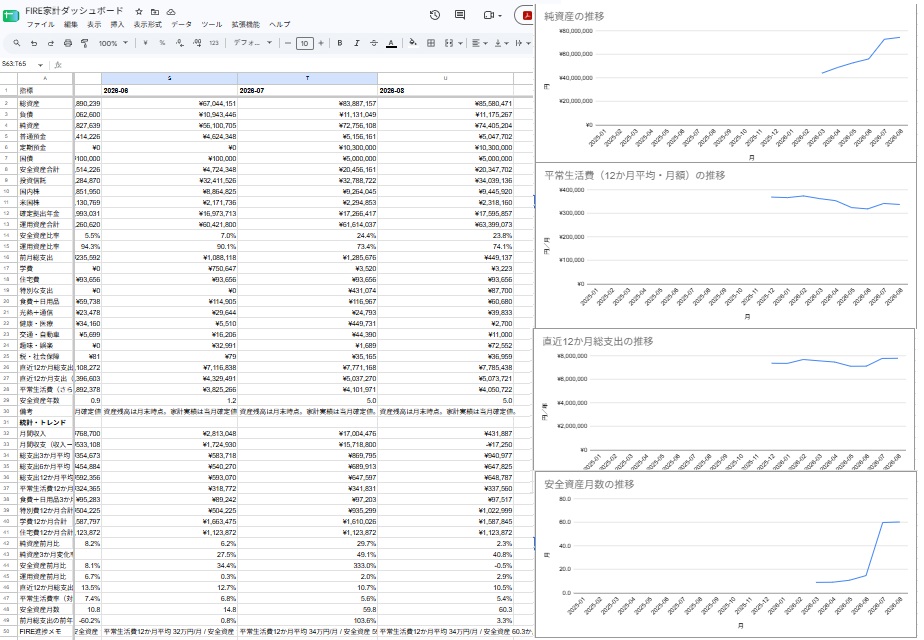
Task: Activate the paint format tool
Action: coord(84,43)
